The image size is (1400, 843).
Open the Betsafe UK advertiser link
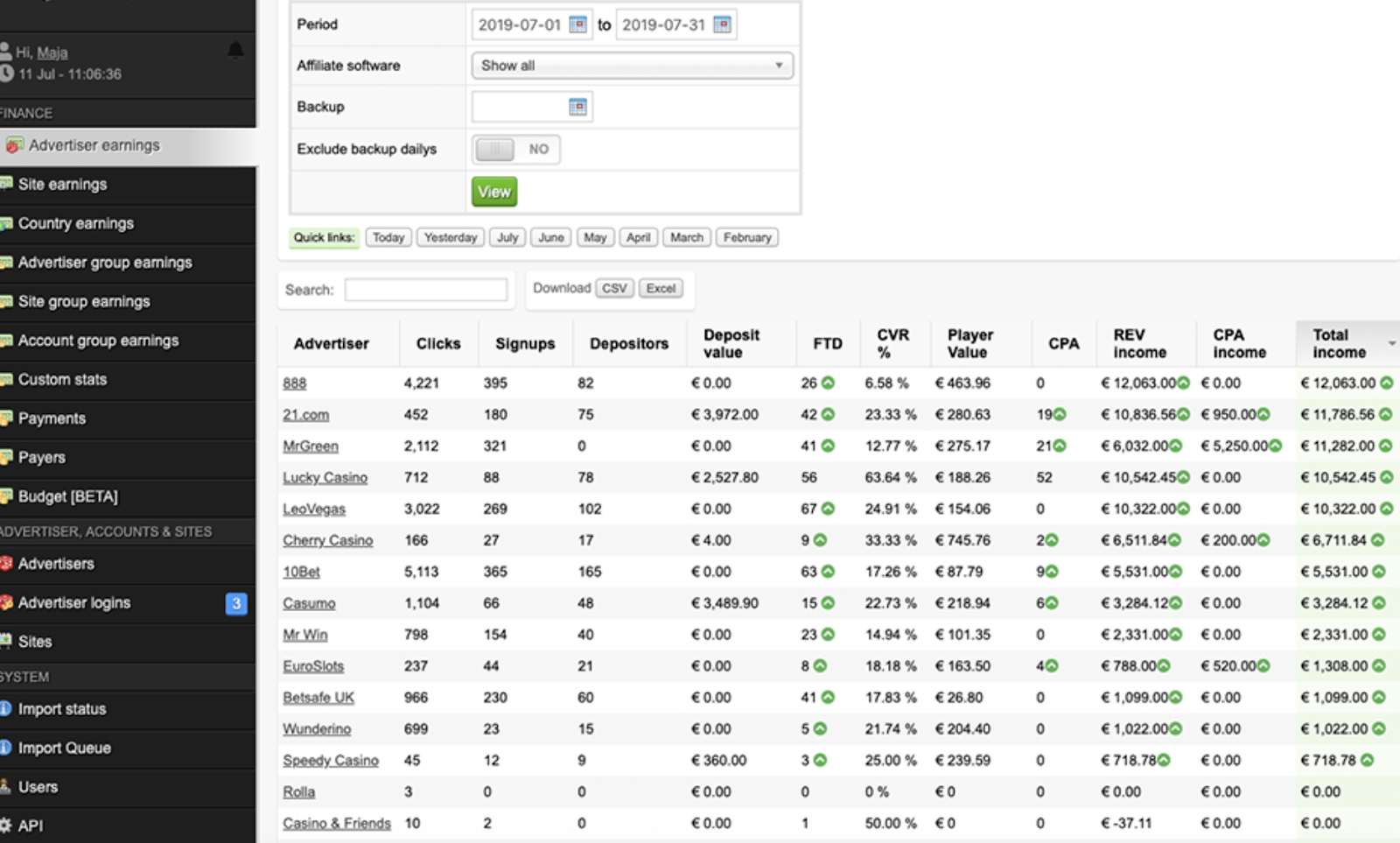(318, 698)
